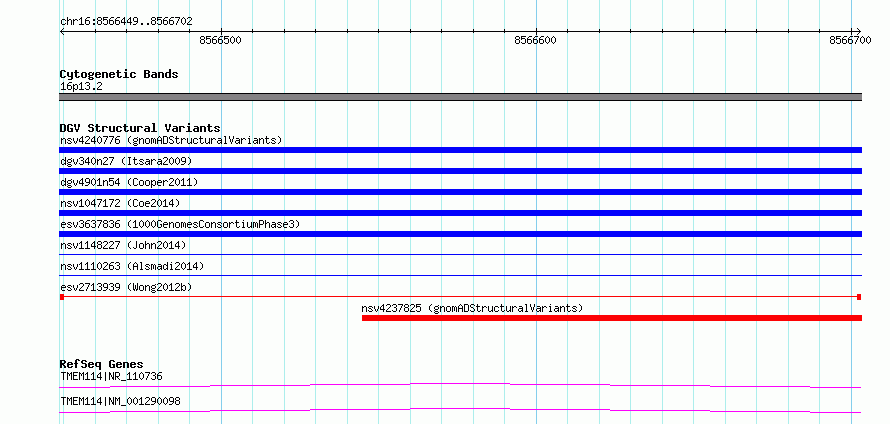Image resolution: width=890 pixels, height=424 pixels.
Task: Open the TMEM114|NR_110736 gene label
Action: (x=112, y=376)
